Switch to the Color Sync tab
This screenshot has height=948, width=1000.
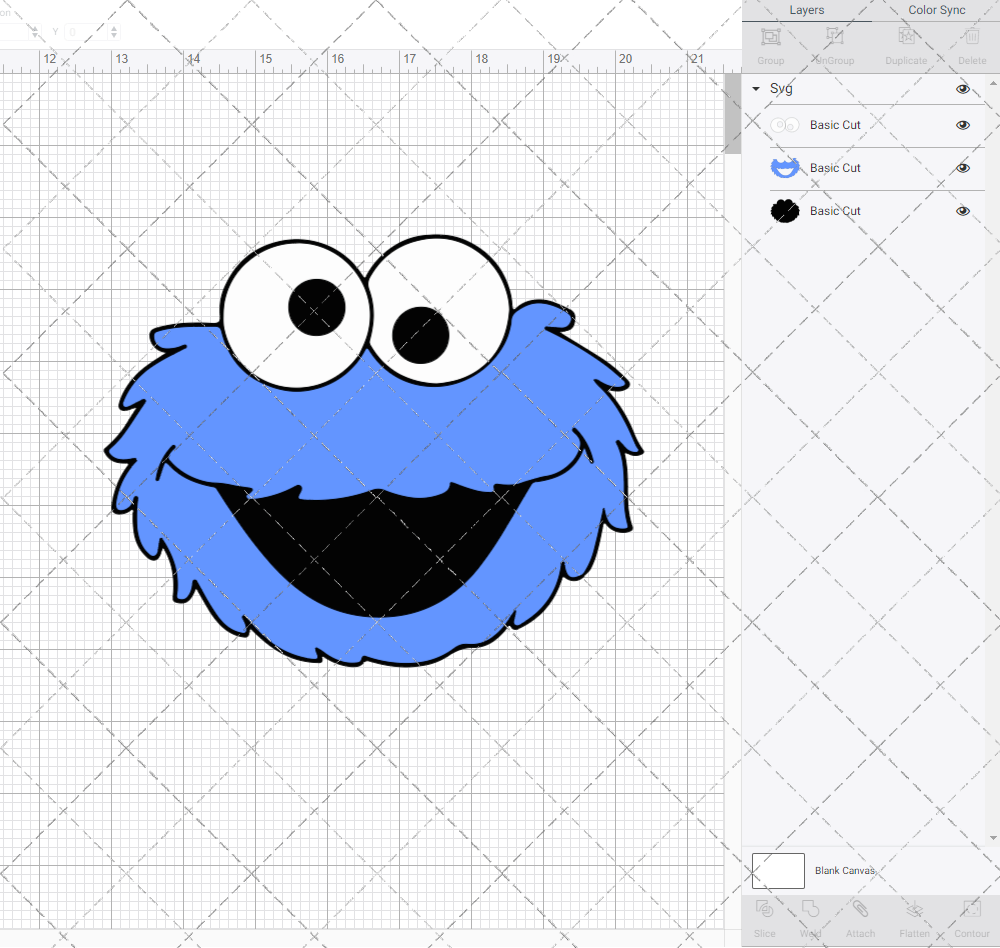(936, 10)
